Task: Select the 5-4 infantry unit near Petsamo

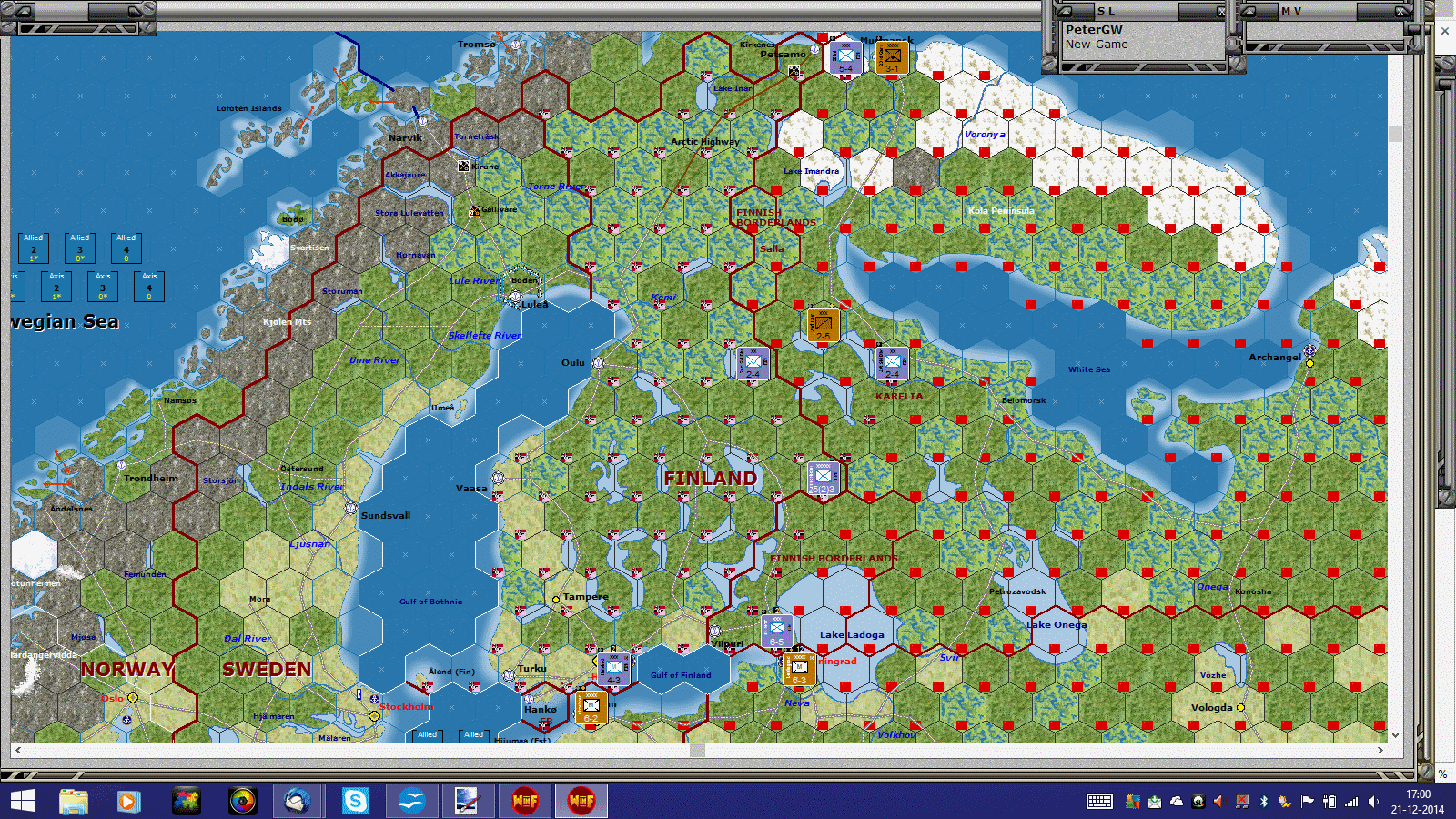Action: click(x=845, y=58)
